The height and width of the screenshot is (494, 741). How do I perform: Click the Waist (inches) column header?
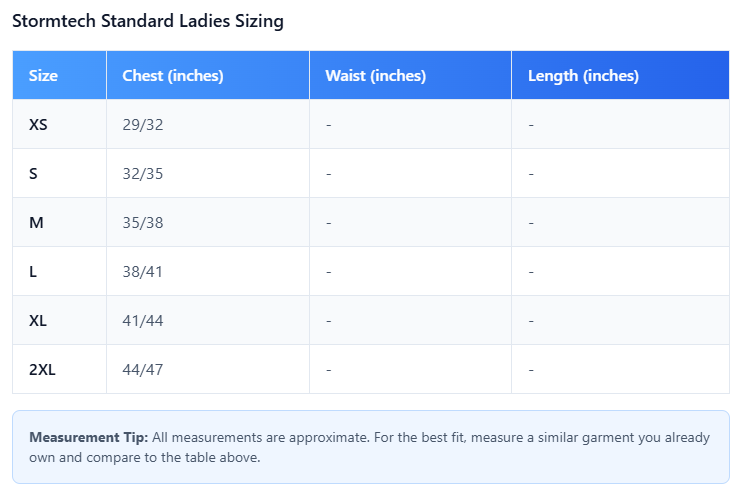[410, 75]
